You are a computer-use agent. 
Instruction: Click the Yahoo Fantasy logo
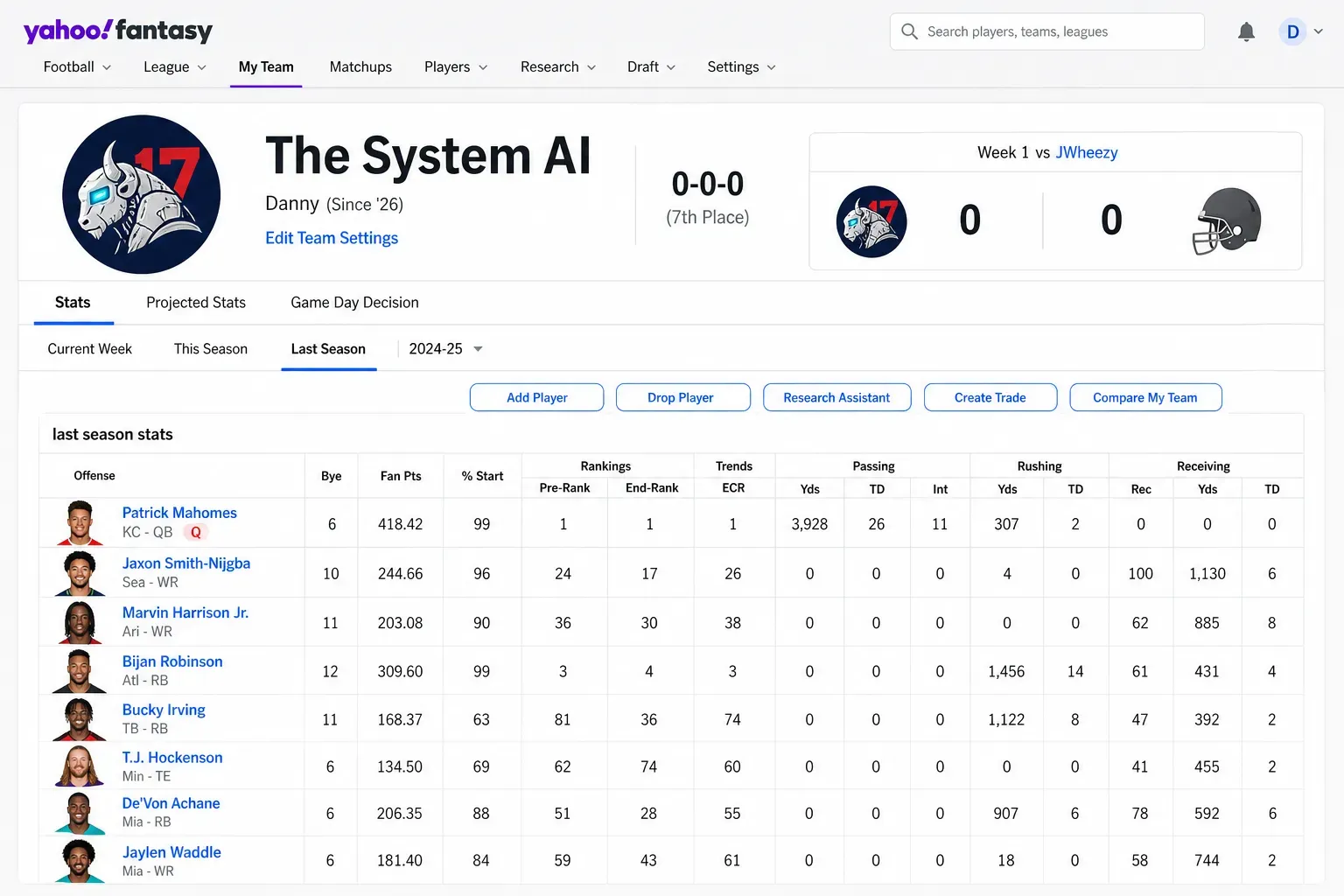coord(118,31)
